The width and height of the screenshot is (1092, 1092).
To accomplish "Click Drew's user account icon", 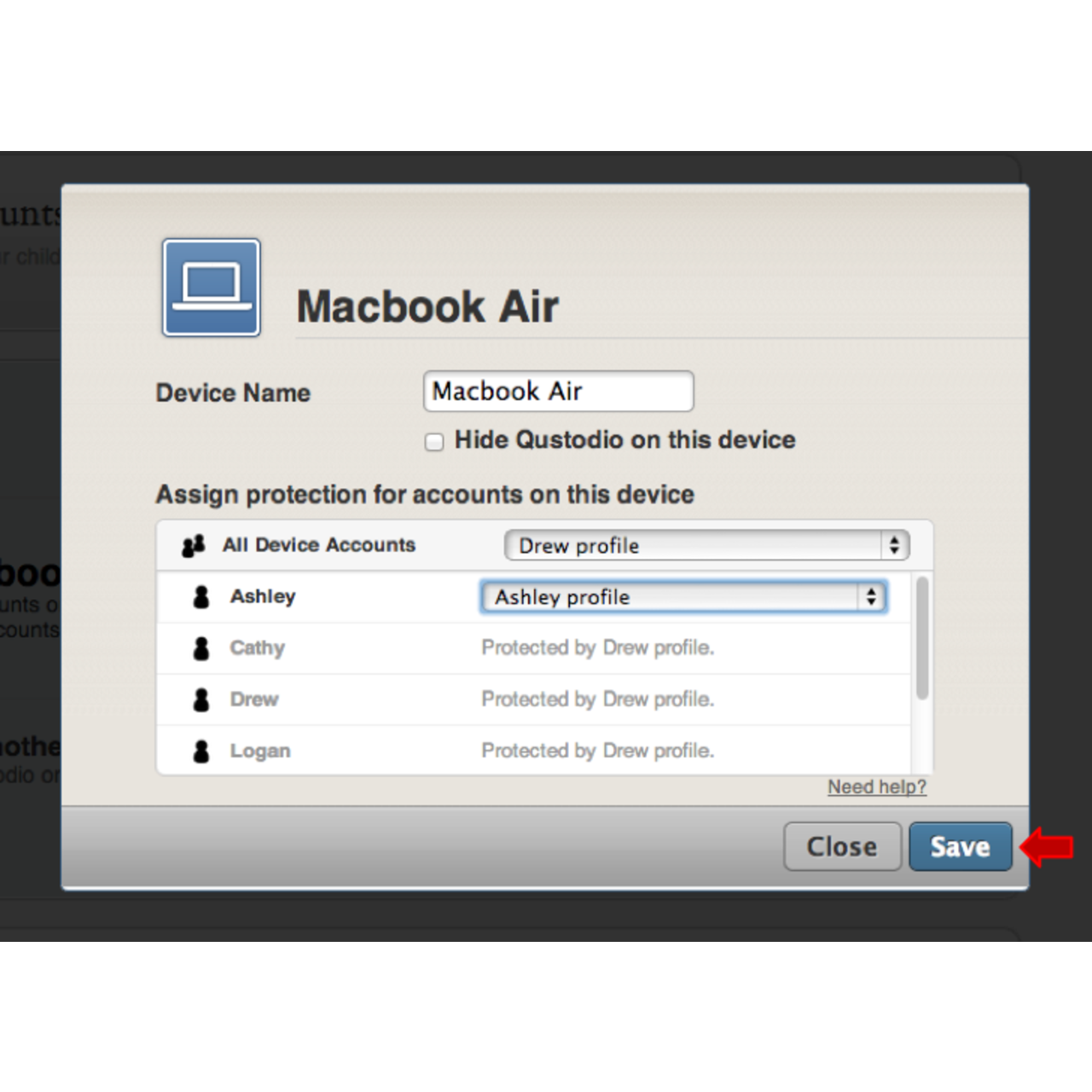I will click(x=201, y=700).
